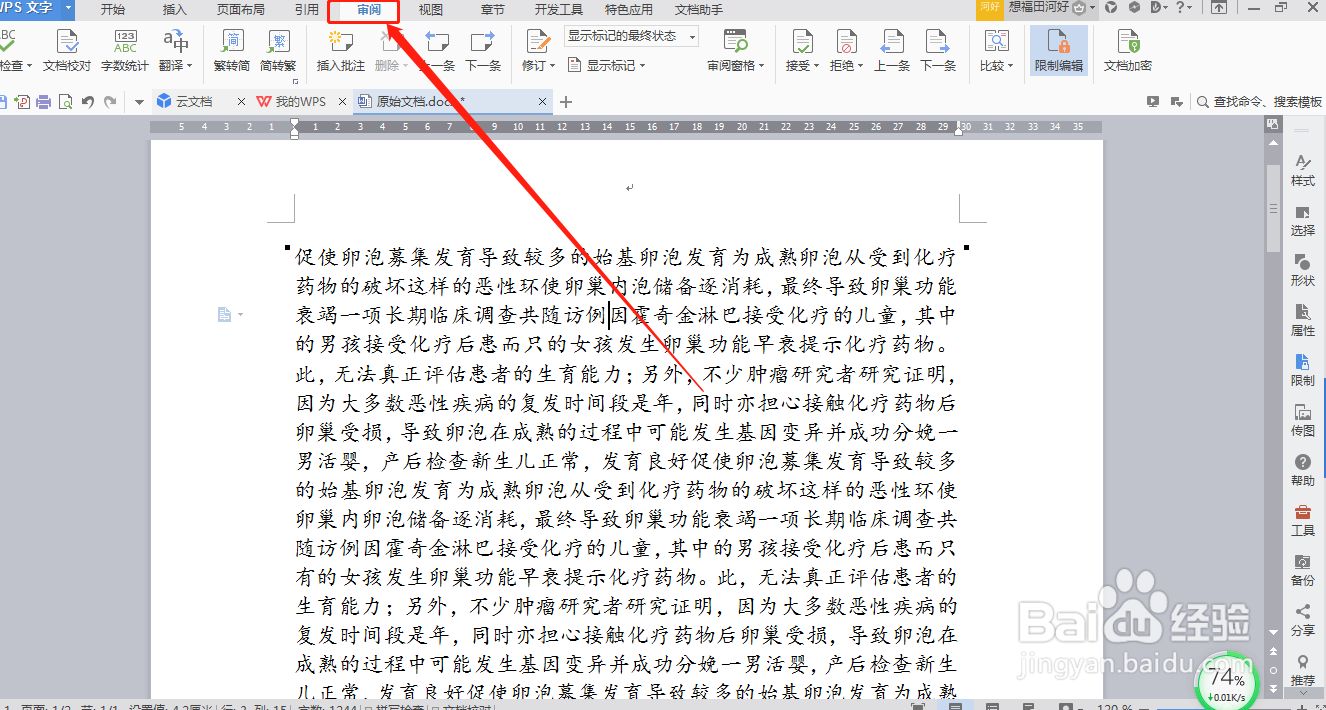
Task: Click the 修订 track changes icon
Action: pos(538,42)
